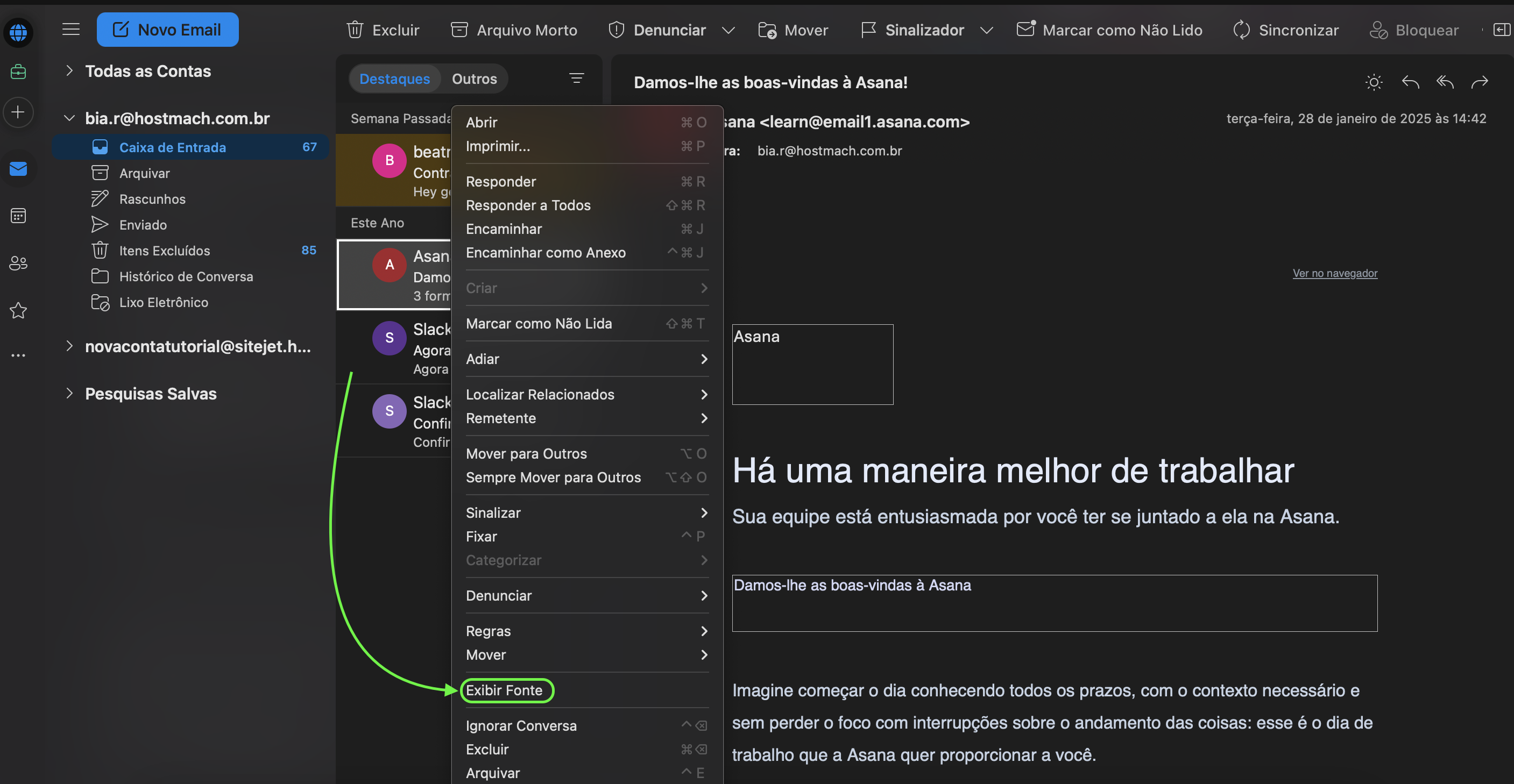The width and height of the screenshot is (1514, 784).
Task: Click Bloquear in the toolbar
Action: (x=1413, y=30)
